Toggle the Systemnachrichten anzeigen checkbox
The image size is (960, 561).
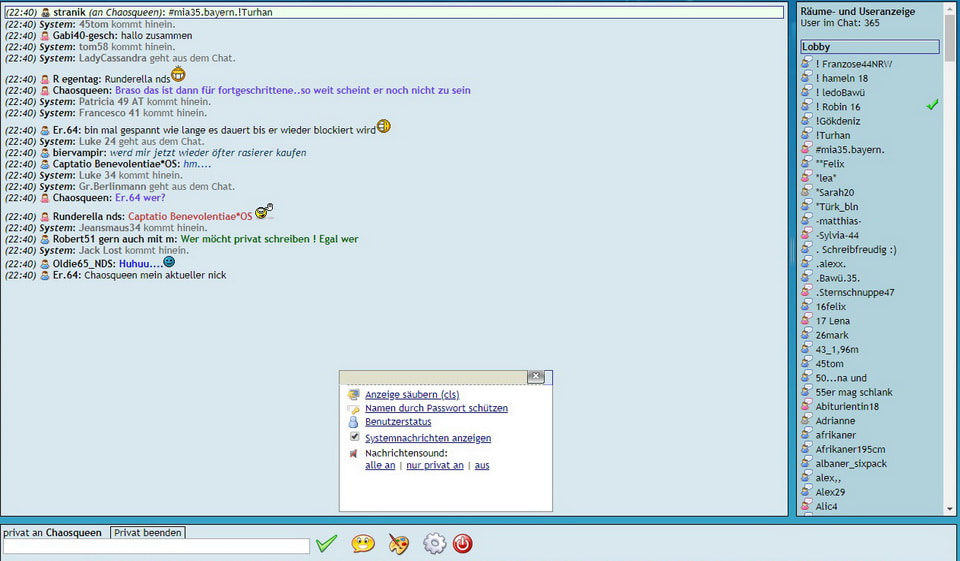pos(354,437)
